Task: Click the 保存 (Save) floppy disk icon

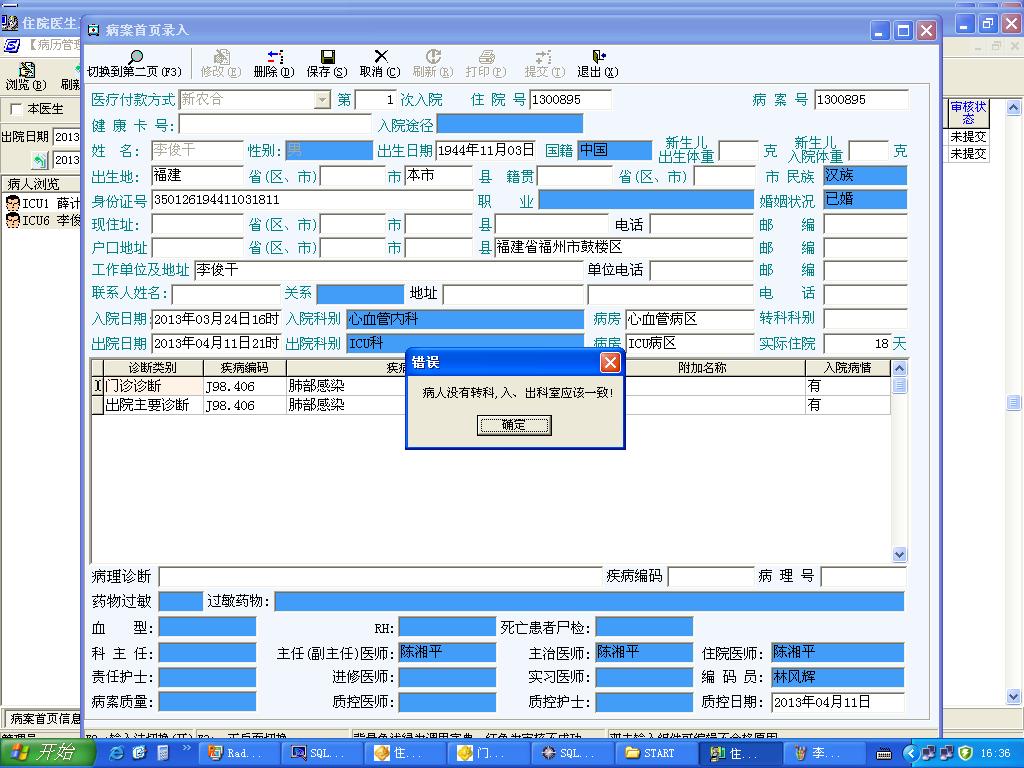Action: point(327,58)
